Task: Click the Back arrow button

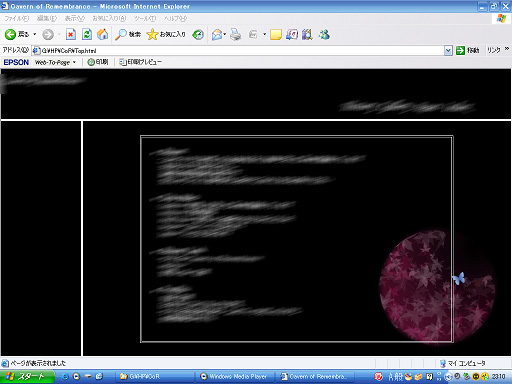Action: [x=16, y=34]
